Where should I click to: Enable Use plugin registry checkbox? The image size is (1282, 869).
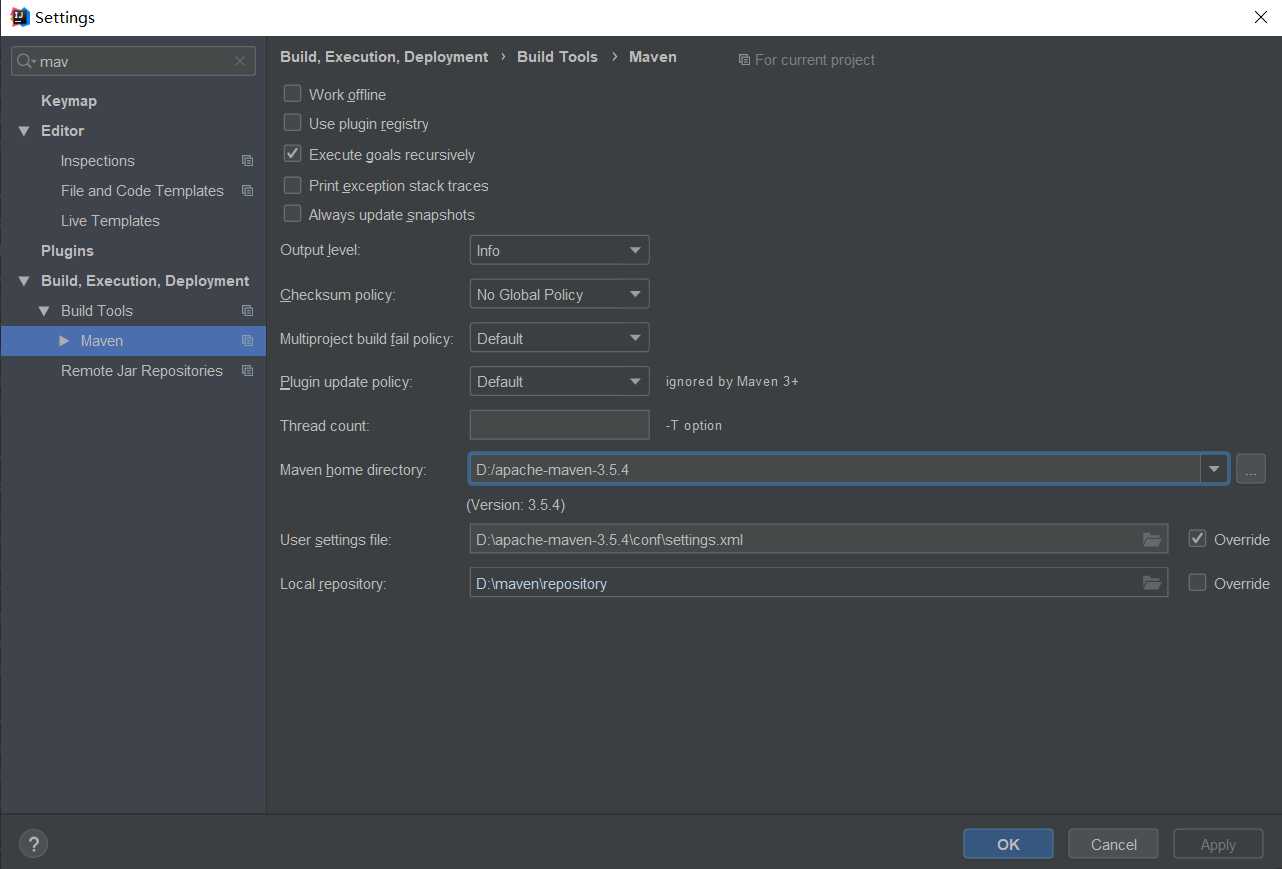pyautogui.click(x=292, y=123)
